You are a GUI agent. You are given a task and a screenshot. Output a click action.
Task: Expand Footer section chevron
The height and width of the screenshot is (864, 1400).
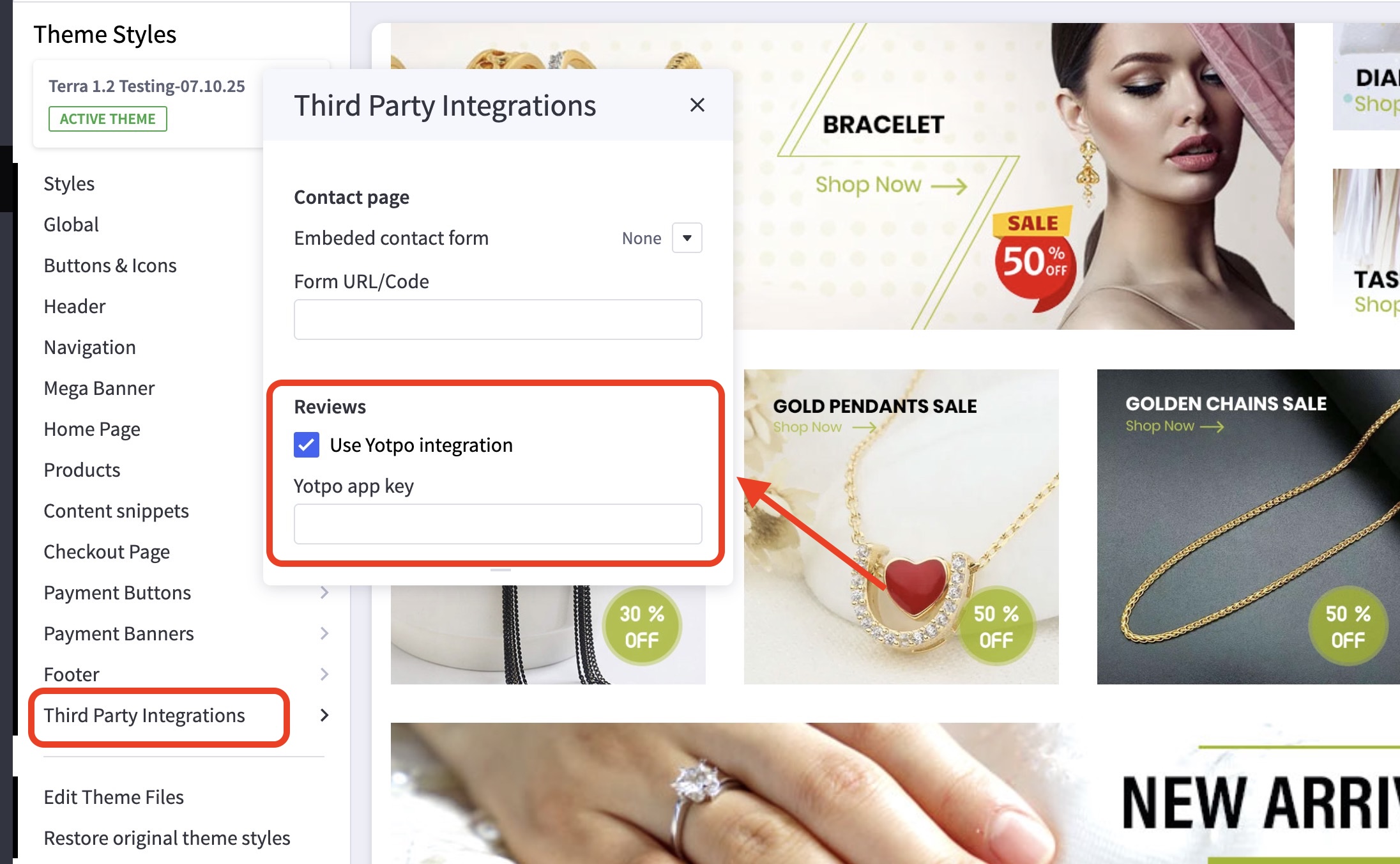pos(324,674)
